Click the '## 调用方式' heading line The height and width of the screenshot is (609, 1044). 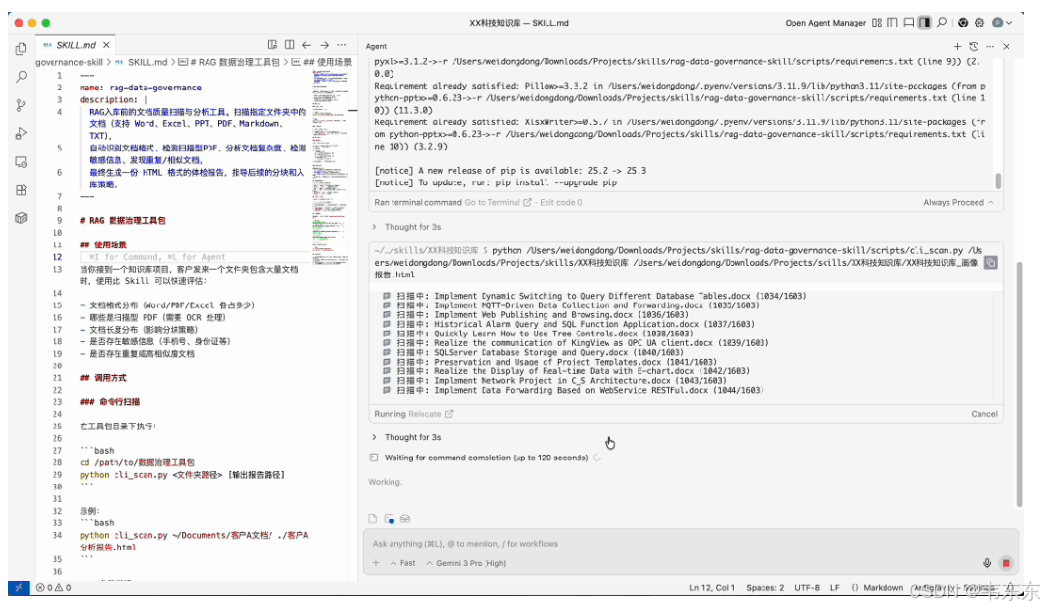pos(103,378)
